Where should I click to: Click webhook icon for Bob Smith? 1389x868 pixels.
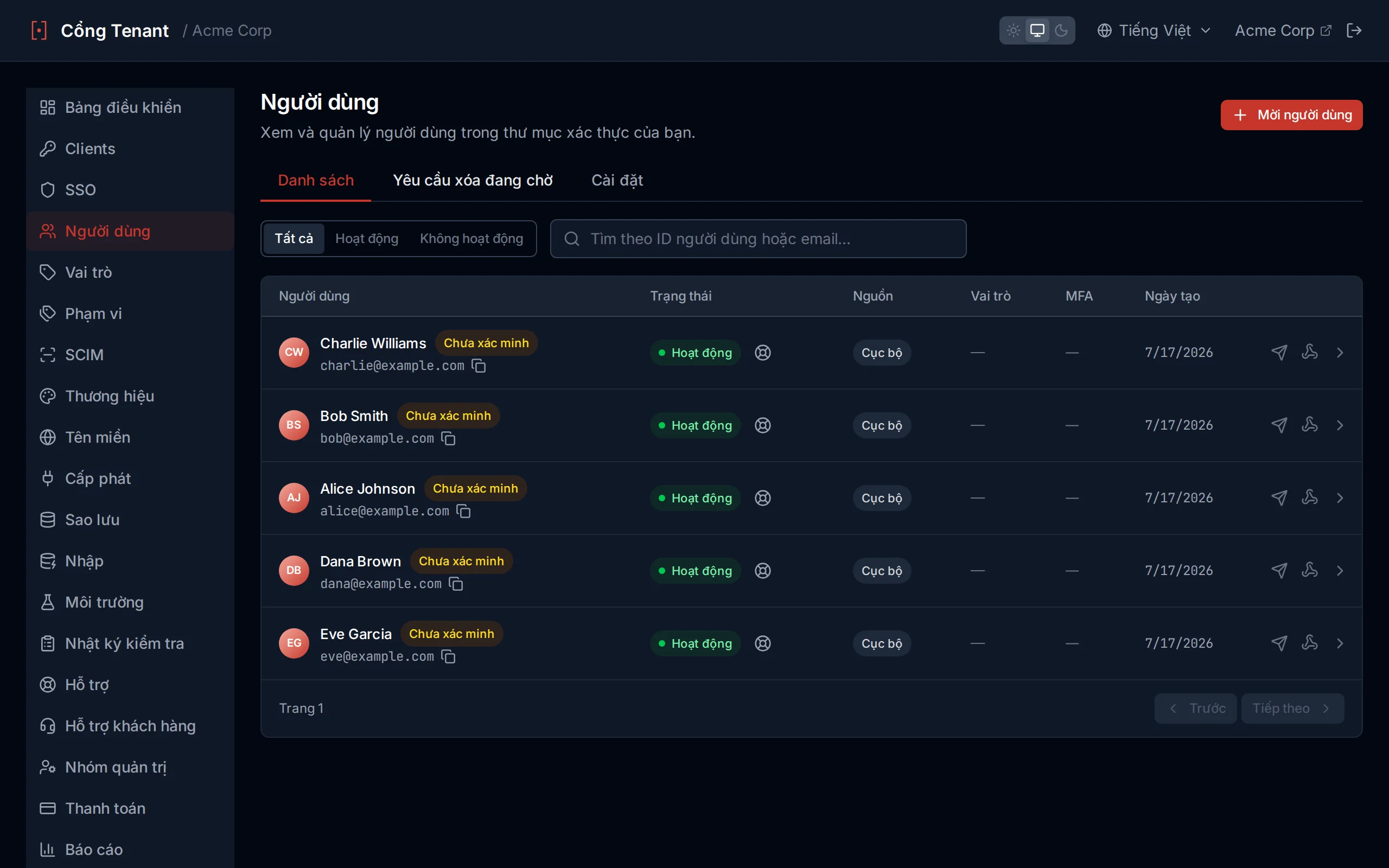1310,425
